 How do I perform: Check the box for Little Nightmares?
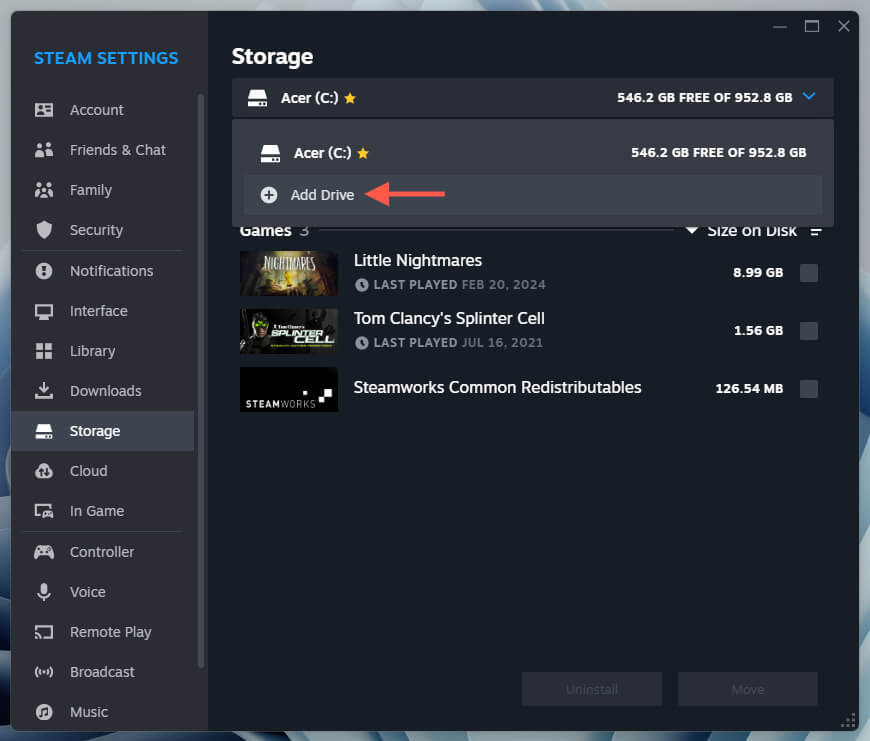coord(808,272)
